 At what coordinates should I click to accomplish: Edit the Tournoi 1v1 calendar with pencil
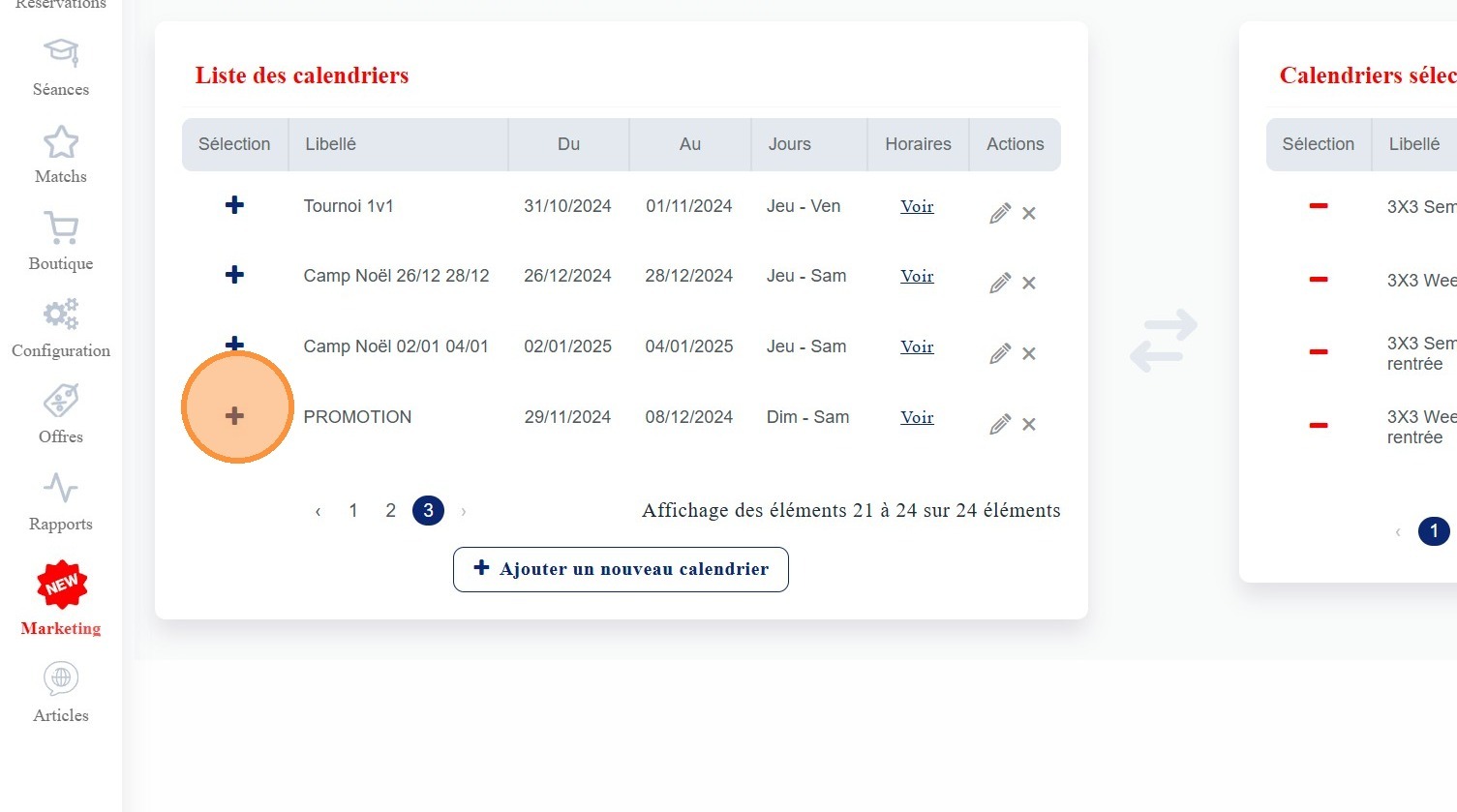click(1000, 214)
